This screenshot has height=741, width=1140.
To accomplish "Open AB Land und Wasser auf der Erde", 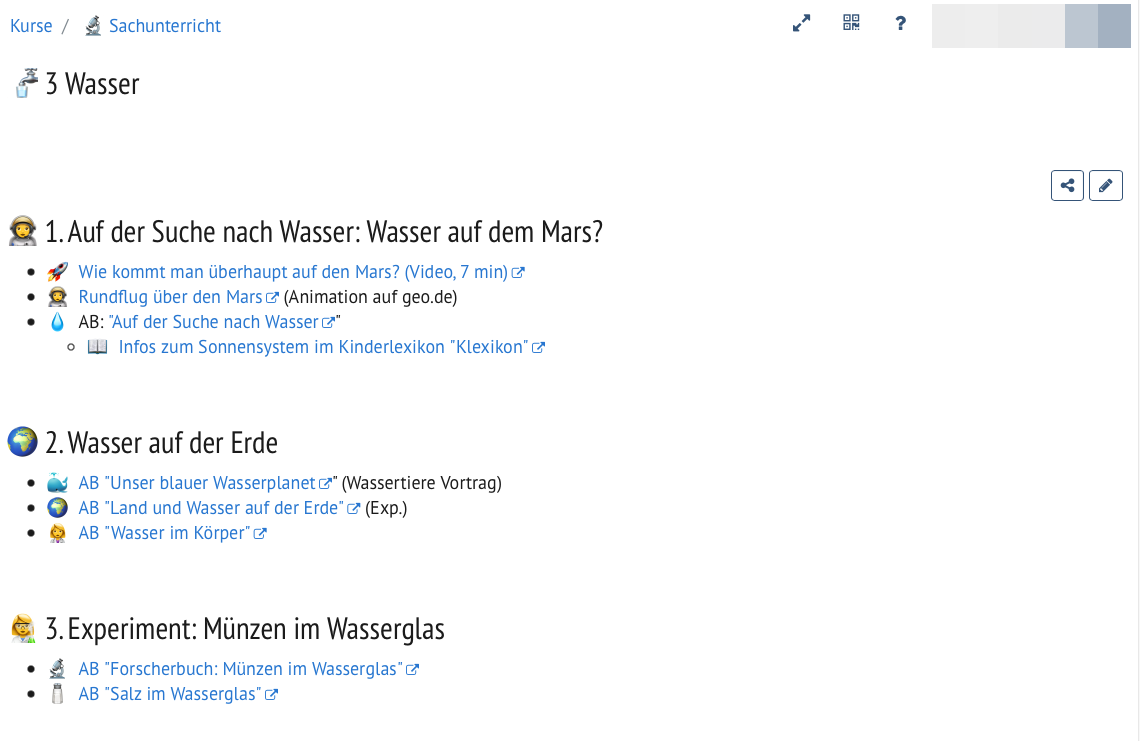I will point(211,508).
